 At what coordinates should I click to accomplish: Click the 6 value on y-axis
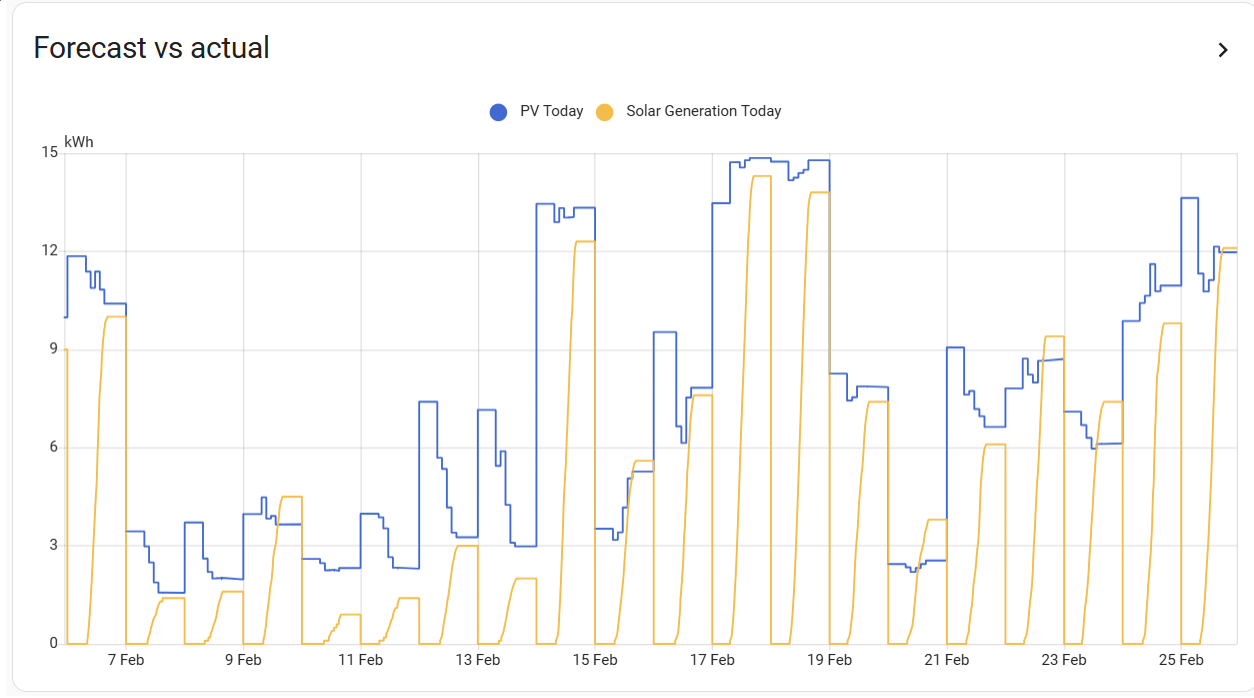[53, 447]
